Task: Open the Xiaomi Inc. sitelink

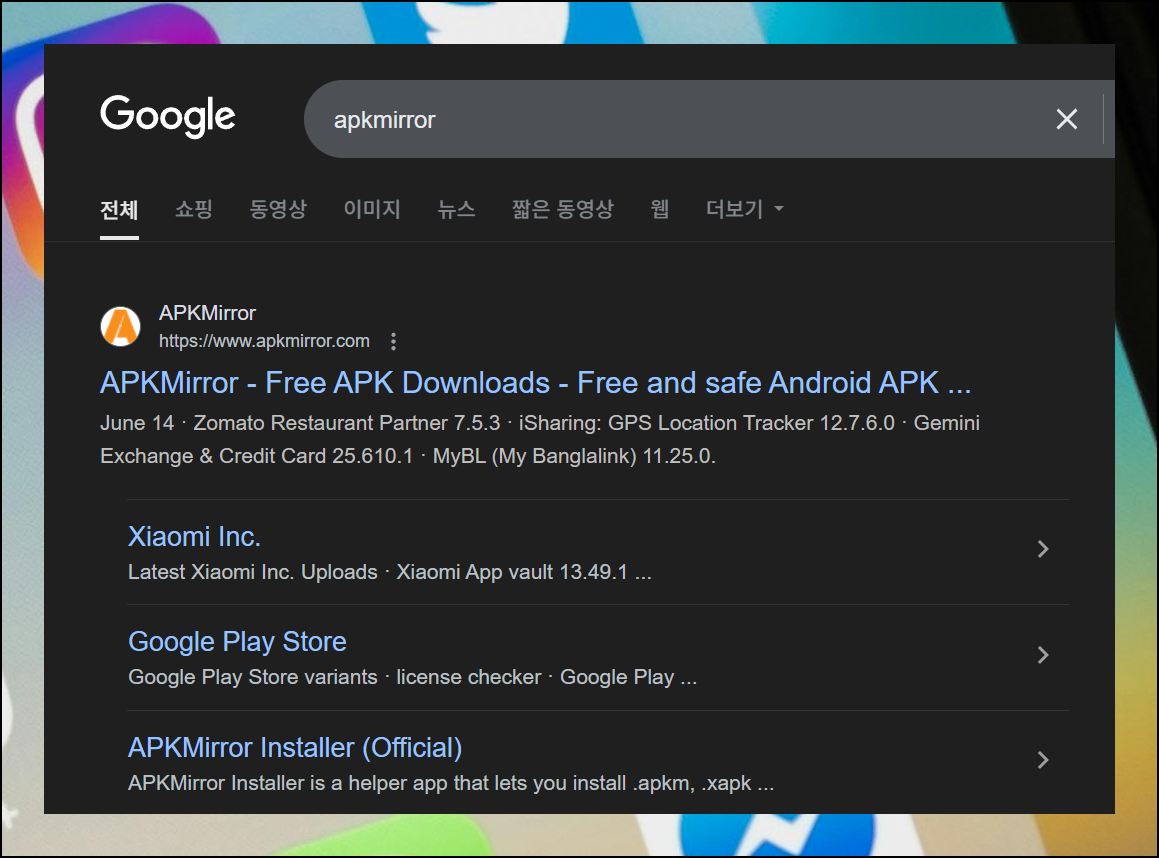Action: click(194, 537)
